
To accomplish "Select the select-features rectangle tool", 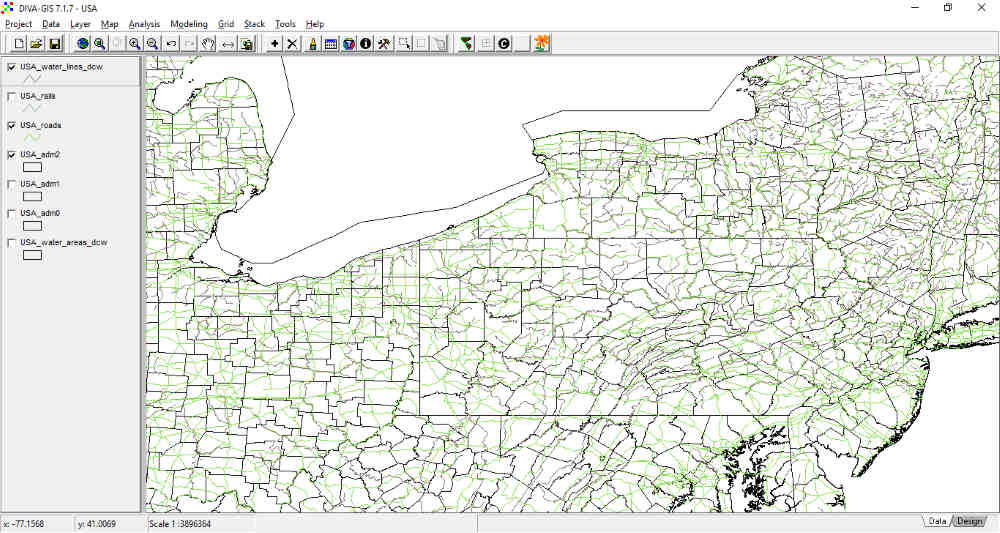I will (404, 43).
